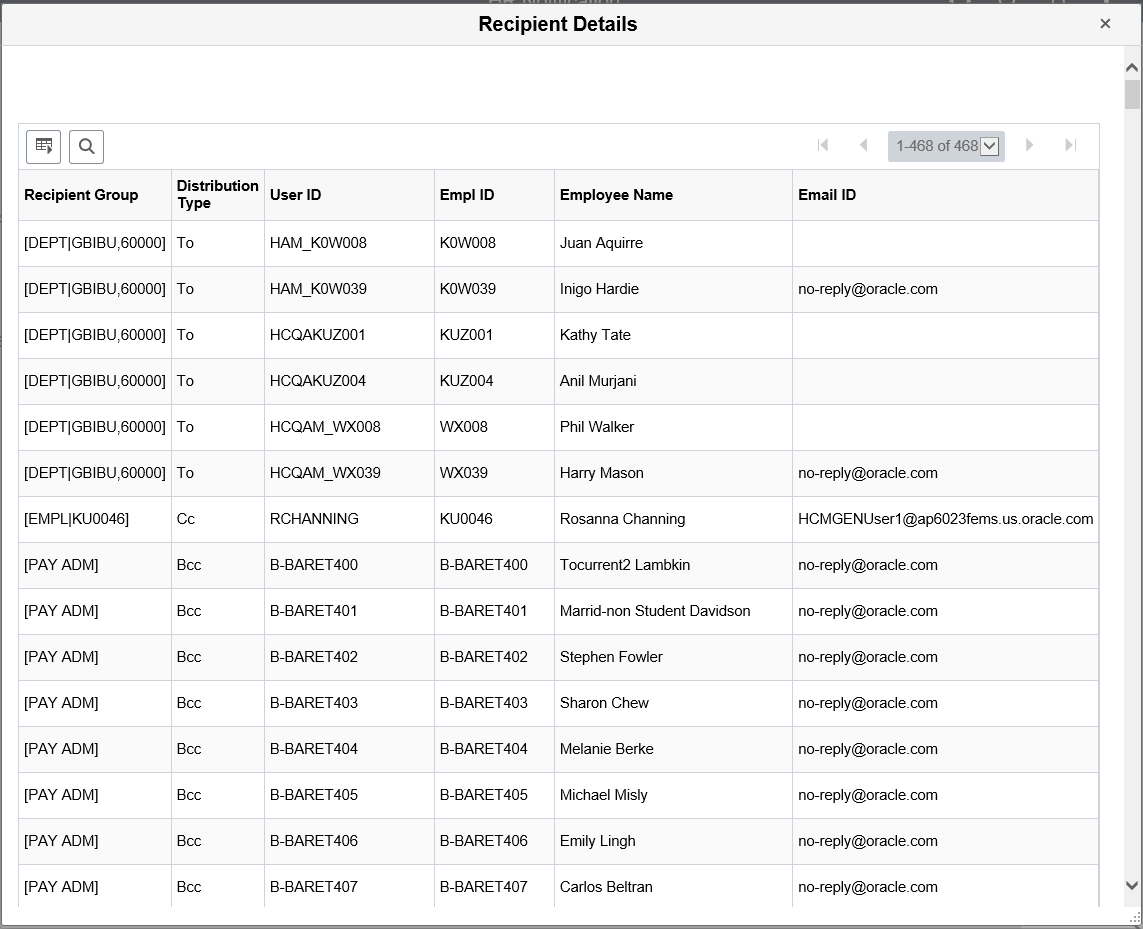This screenshot has height=929, width=1143.
Task: Select employee name Michael Misly
Action: 604,794
